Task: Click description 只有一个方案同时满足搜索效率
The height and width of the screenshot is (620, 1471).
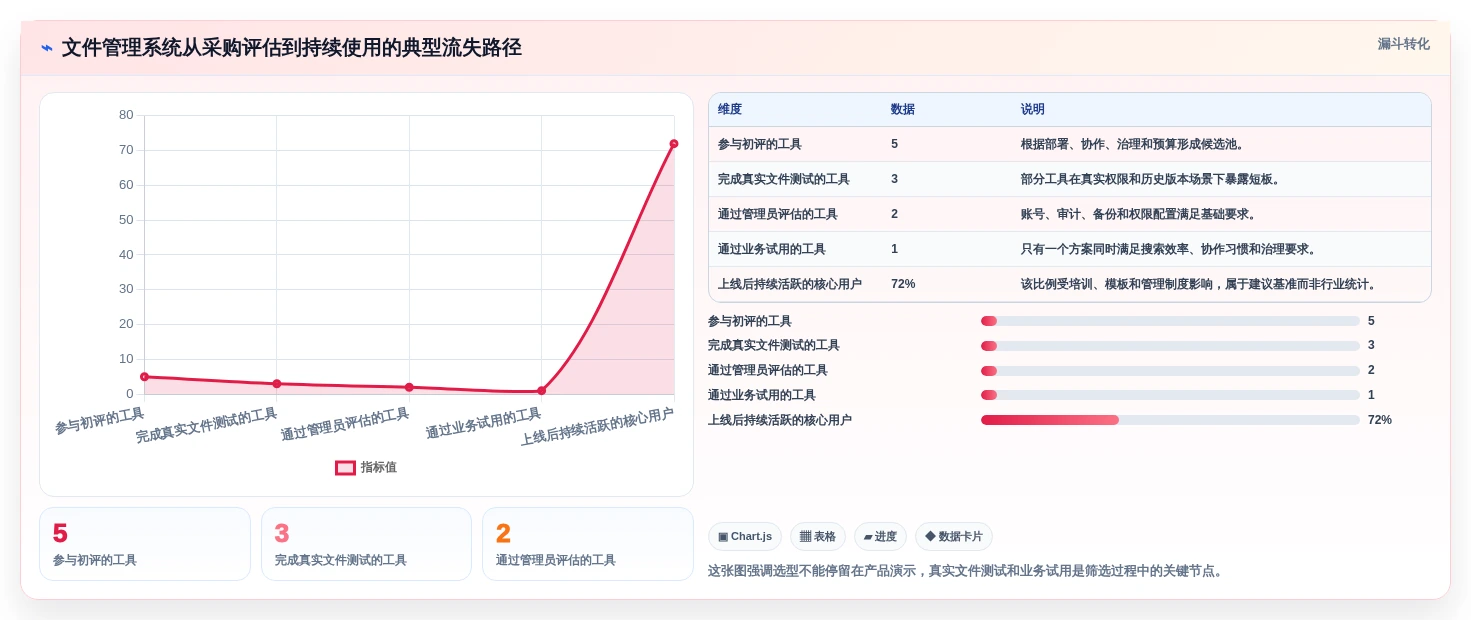Action: click(x=1171, y=249)
